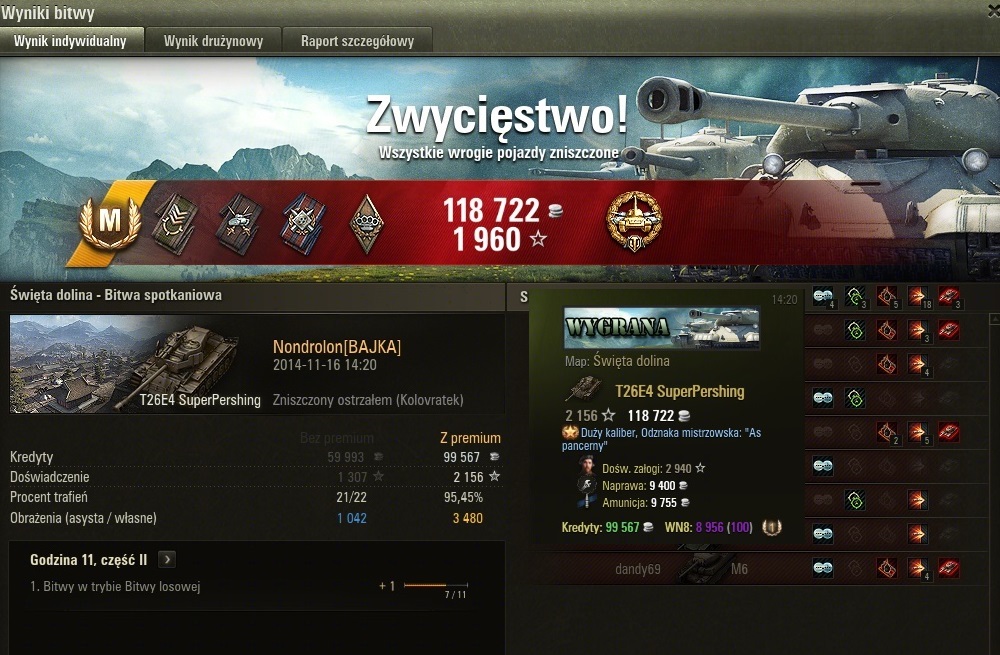The width and height of the screenshot is (1000, 655).
Task: Switch to the Wynik drużynowy tab
Action: [x=213, y=41]
